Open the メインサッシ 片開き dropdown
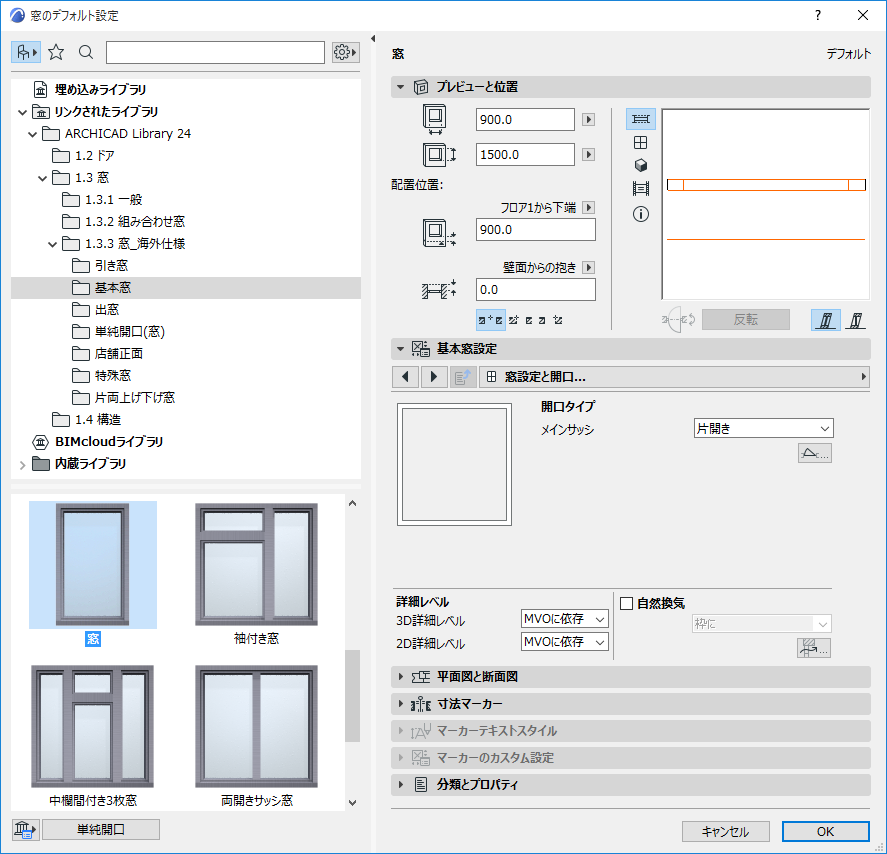The width and height of the screenshot is (887, 854). pyautogui.click(x=763, y=427)
